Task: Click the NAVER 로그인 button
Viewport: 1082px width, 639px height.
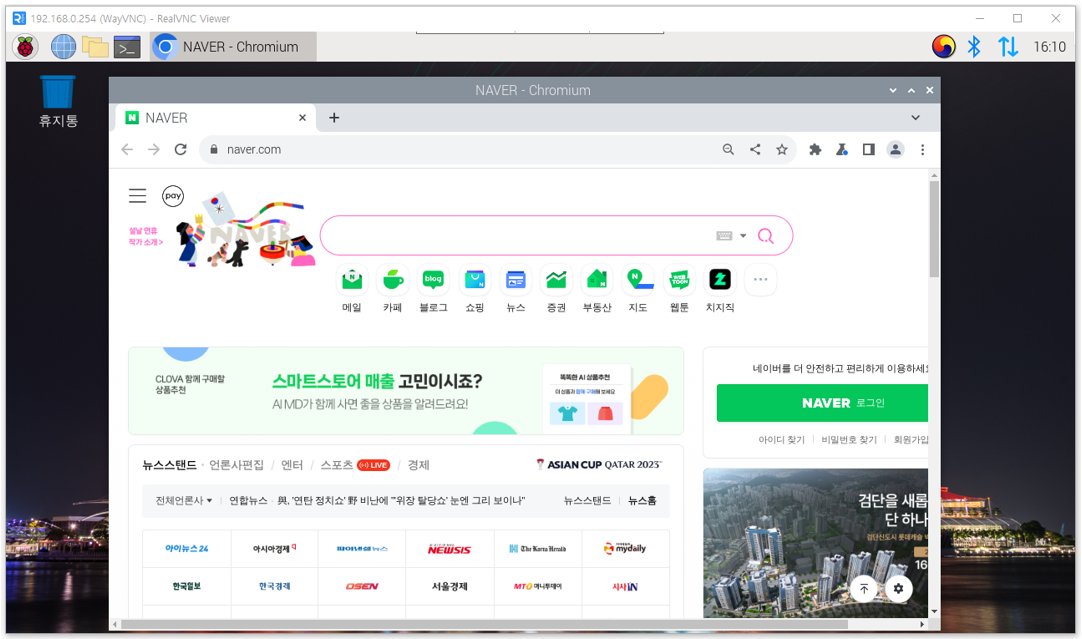Action: tap(823, 403)
